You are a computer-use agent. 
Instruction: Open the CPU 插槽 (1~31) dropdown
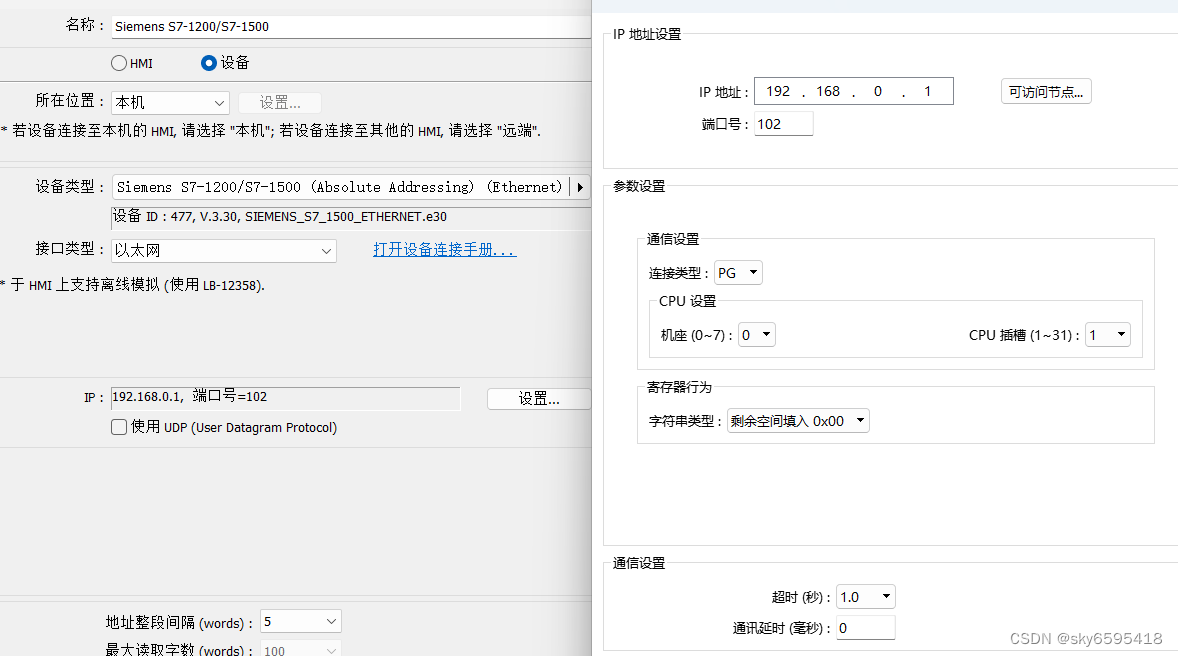point(1108,334)
